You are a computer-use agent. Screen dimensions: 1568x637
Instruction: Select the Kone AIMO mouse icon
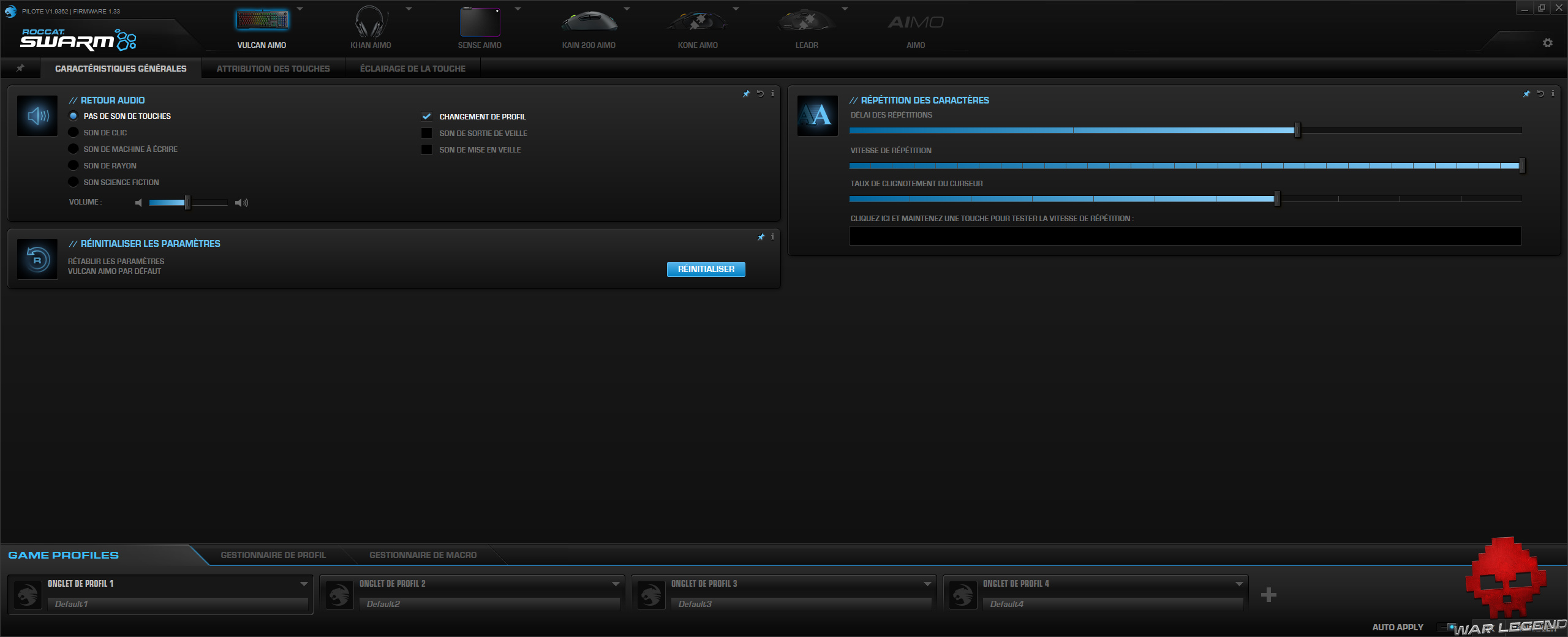click(698, 22)
